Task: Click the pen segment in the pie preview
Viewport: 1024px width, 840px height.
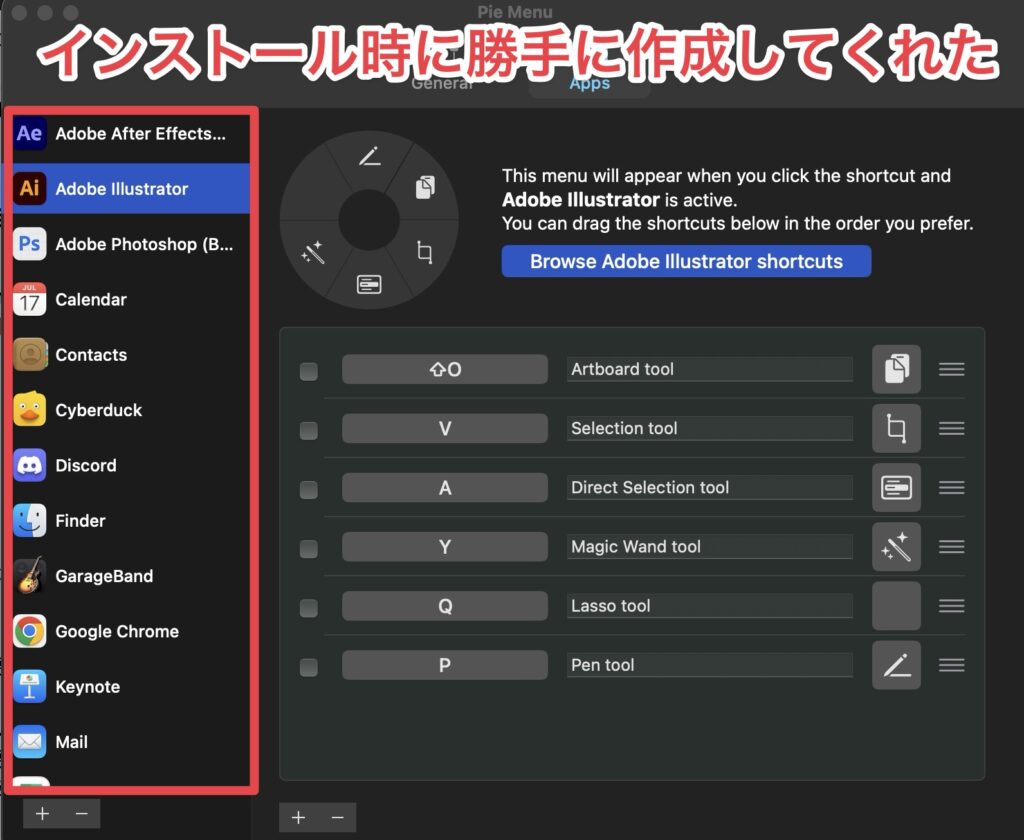Action: (370, 157)
